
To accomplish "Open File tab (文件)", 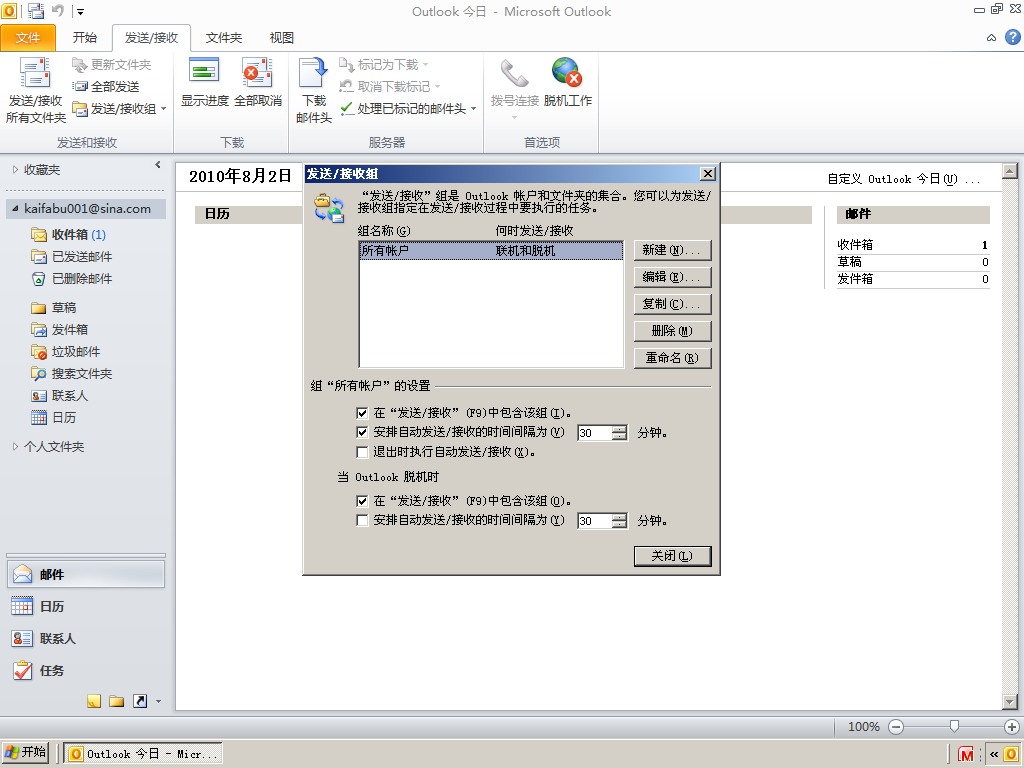I will [28, 38].
